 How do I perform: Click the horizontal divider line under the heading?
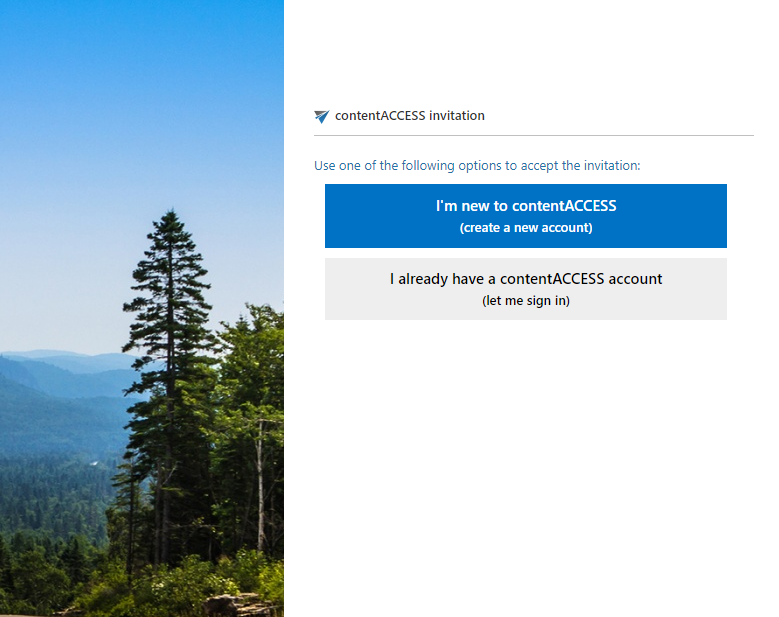pyautogui.click(x=534, y=135)
